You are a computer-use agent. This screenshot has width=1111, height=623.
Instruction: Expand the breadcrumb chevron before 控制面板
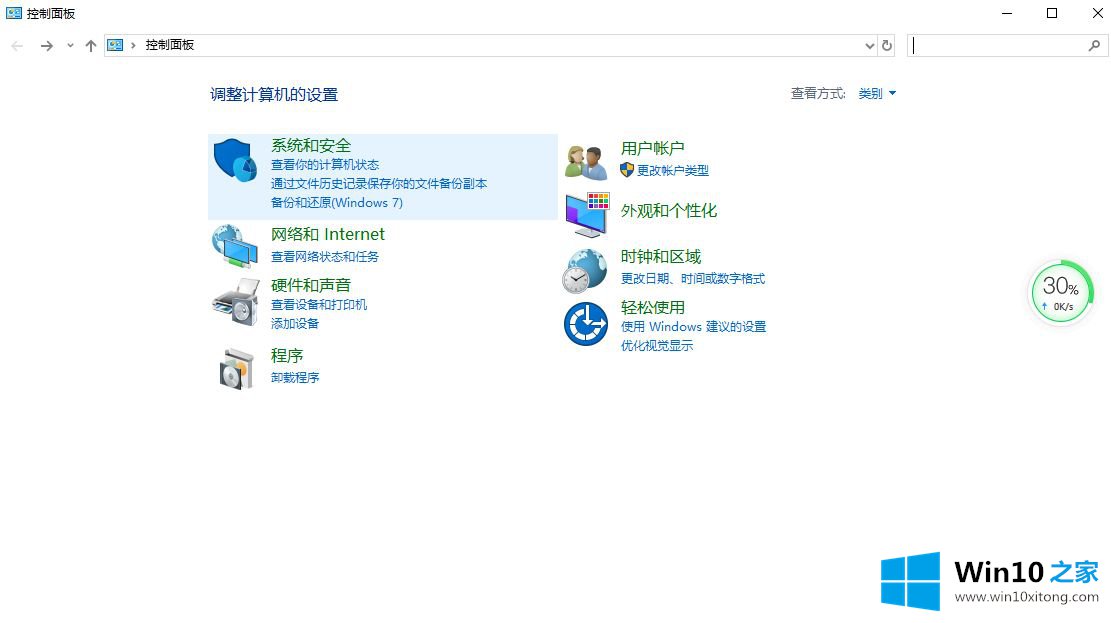tap(132, 45)
